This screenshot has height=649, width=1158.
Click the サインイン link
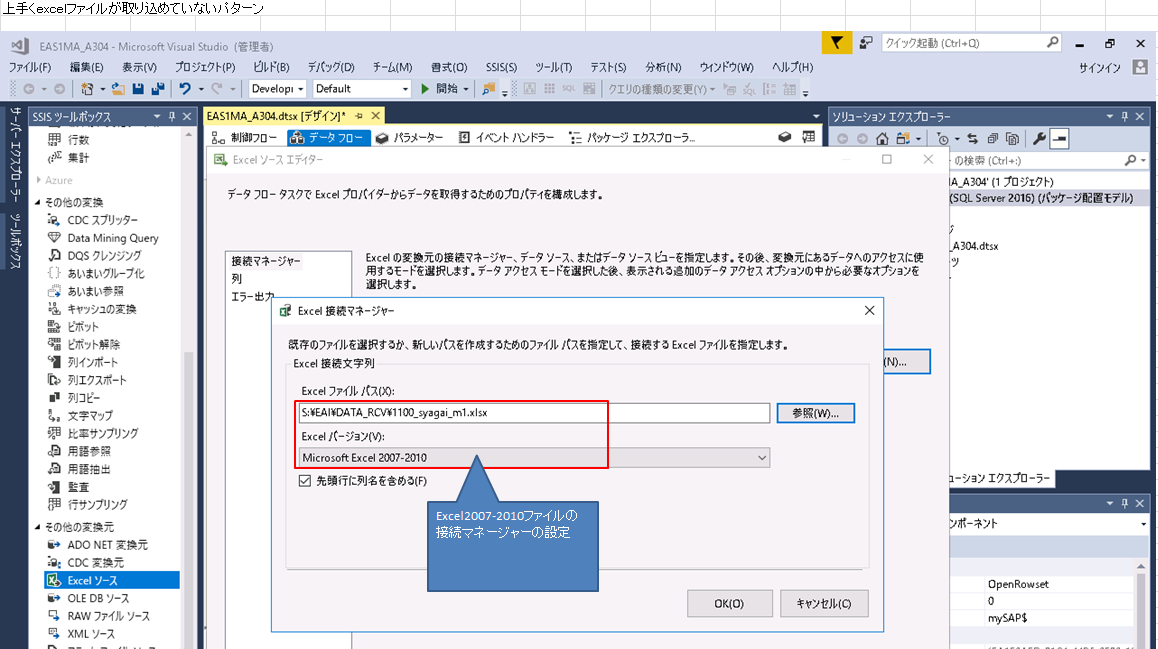[x=1100, y=67]
